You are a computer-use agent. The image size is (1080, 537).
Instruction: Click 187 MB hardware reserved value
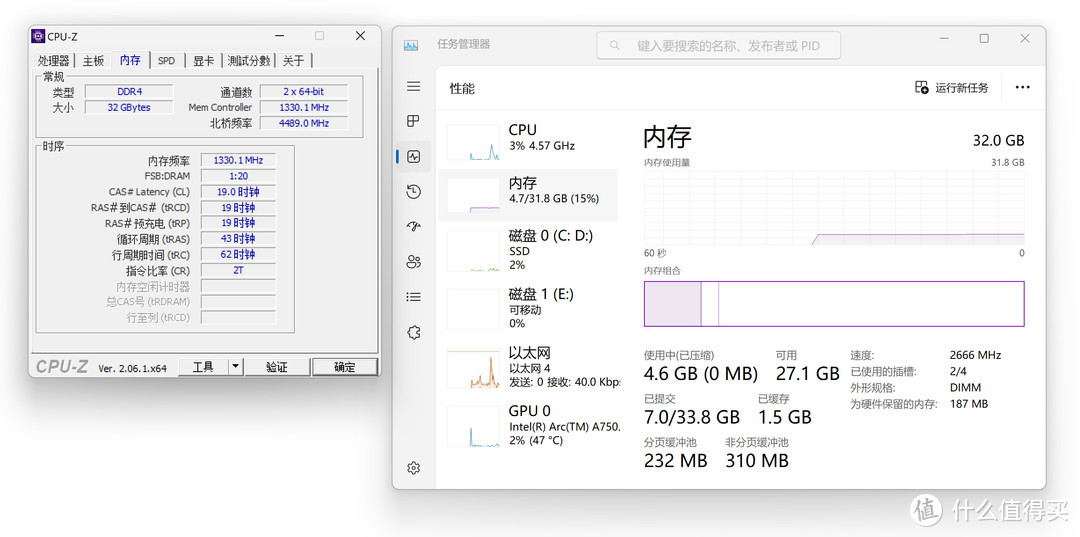tap(968, 403)
